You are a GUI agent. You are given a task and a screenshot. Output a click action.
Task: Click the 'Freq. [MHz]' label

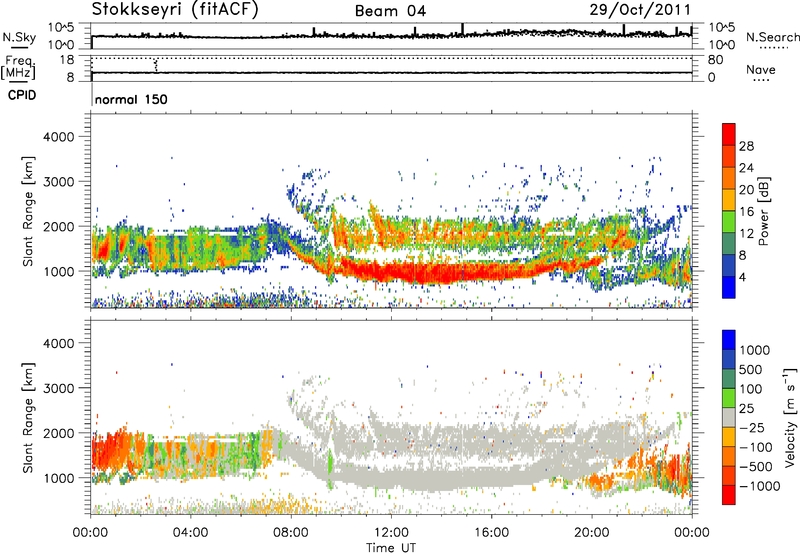click(18, 67)
